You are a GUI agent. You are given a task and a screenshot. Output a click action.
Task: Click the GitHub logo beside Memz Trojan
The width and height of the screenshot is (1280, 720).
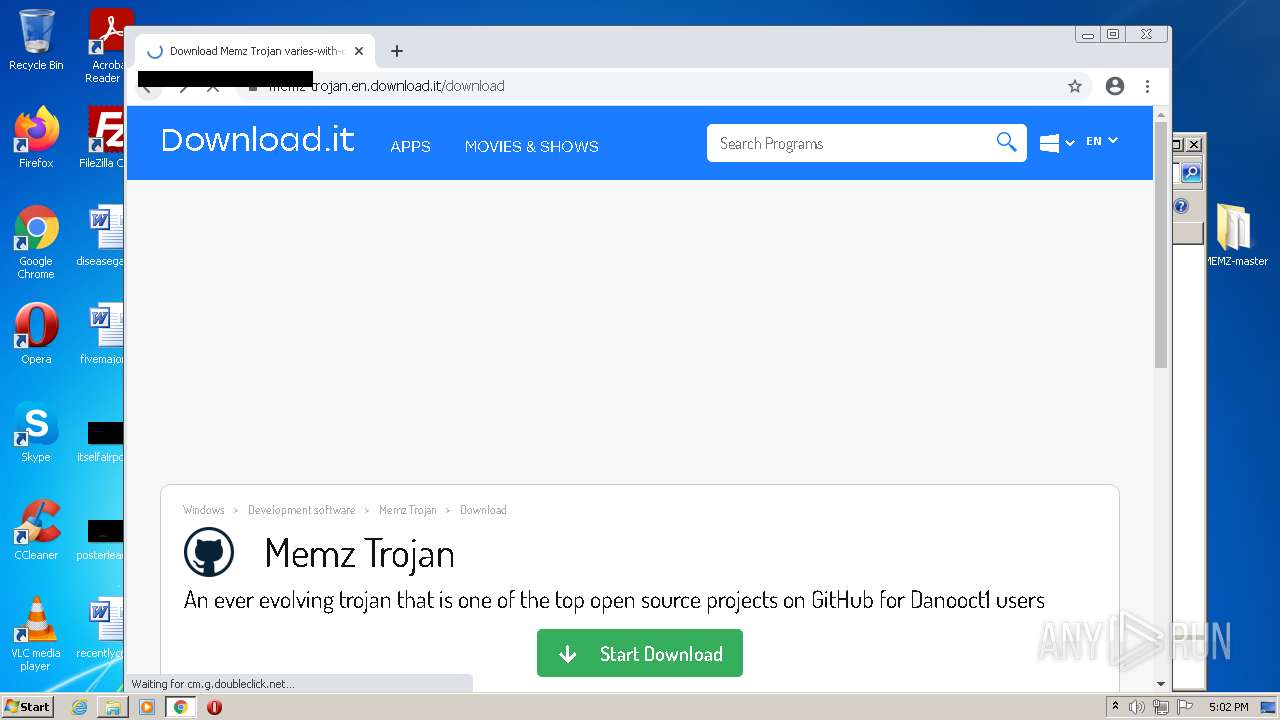(x=209, y=553)
